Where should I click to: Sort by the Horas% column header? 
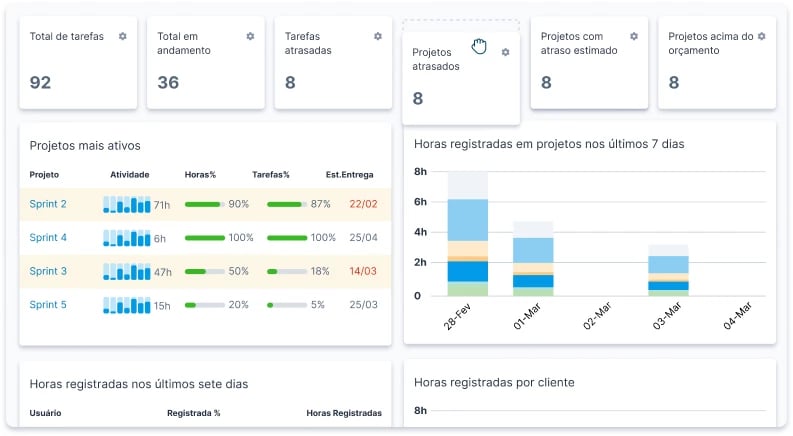coord(201,175)
